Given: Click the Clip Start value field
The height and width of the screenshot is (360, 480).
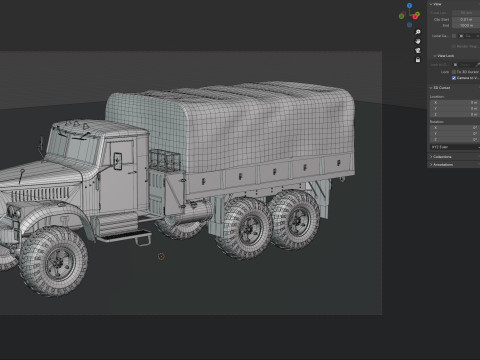Looking at the screenshot, I should coord(466,19).
